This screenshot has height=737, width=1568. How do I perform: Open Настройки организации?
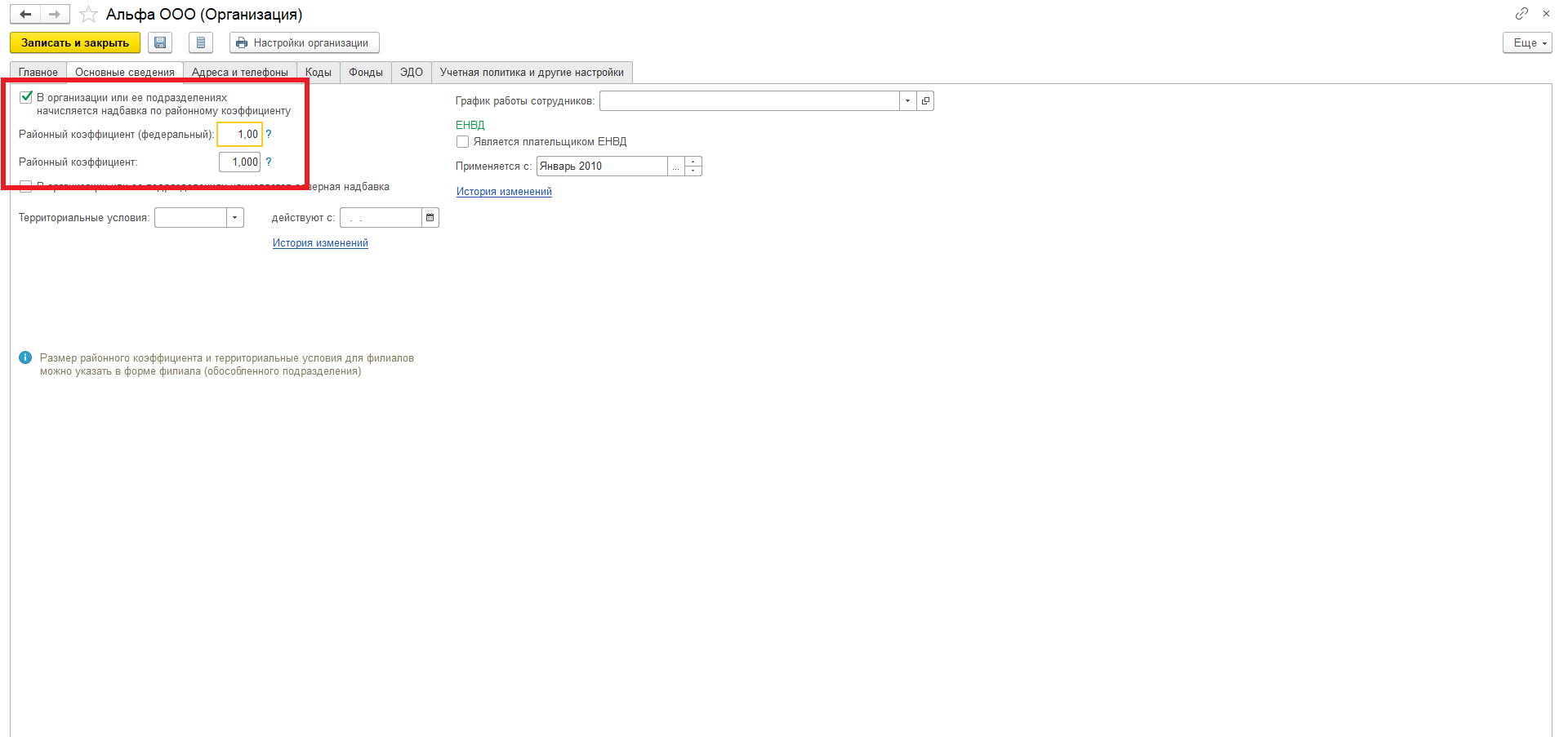[305, 42]
